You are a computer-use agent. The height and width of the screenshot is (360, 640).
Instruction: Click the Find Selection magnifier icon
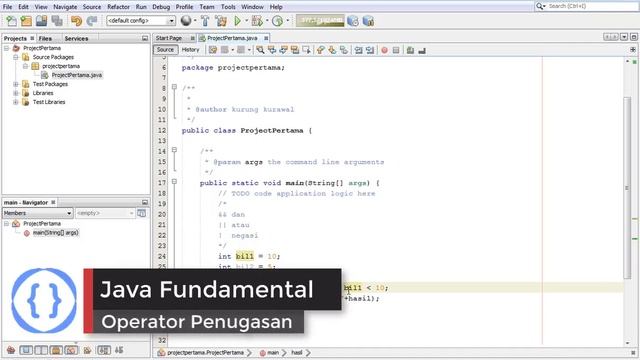pyautogui.click(x=260, y=50)
